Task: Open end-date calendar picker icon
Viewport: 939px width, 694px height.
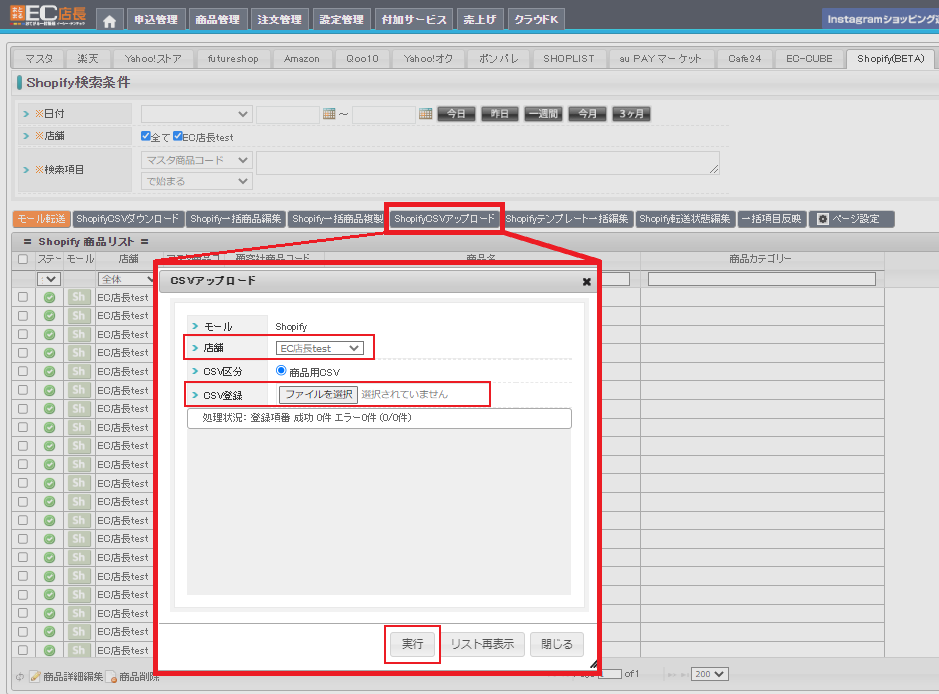Action: point(425,114)
